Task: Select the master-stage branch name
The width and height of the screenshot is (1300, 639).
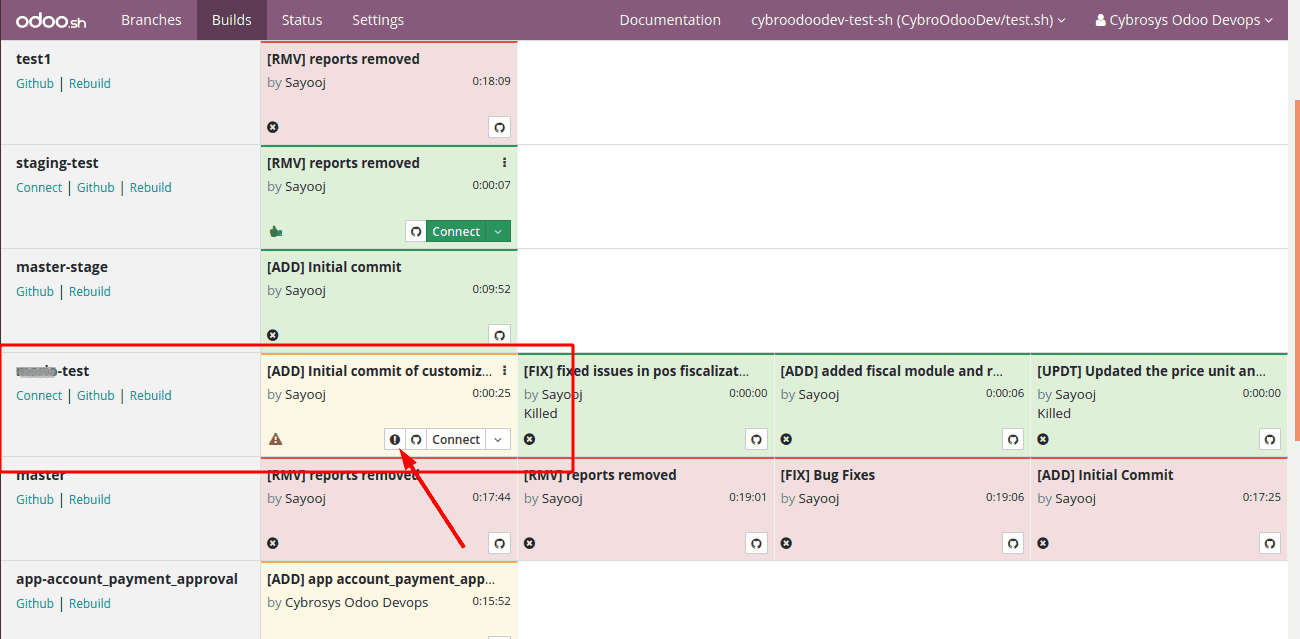Action: (62, 267)
